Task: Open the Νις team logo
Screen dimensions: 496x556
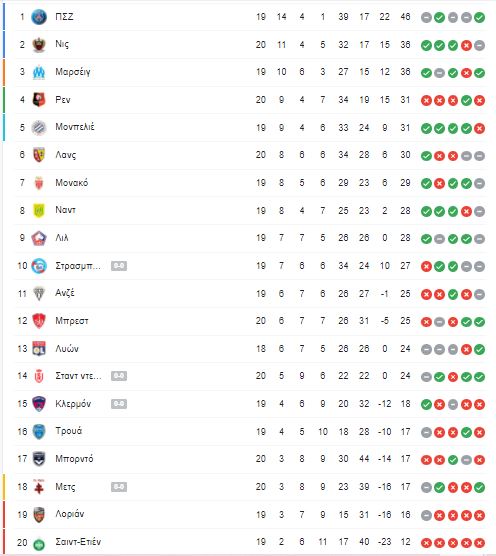Action: [39, 45]
